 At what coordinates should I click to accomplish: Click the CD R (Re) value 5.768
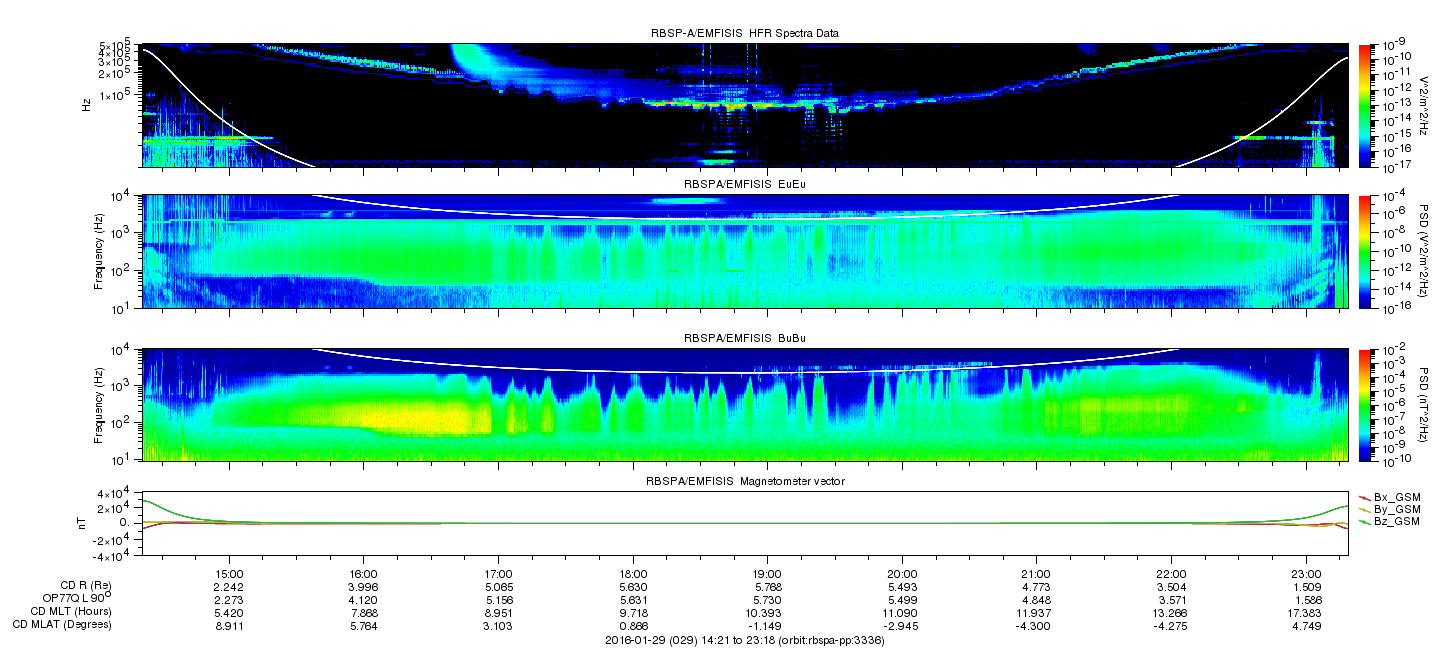click(x=767, y=586)
